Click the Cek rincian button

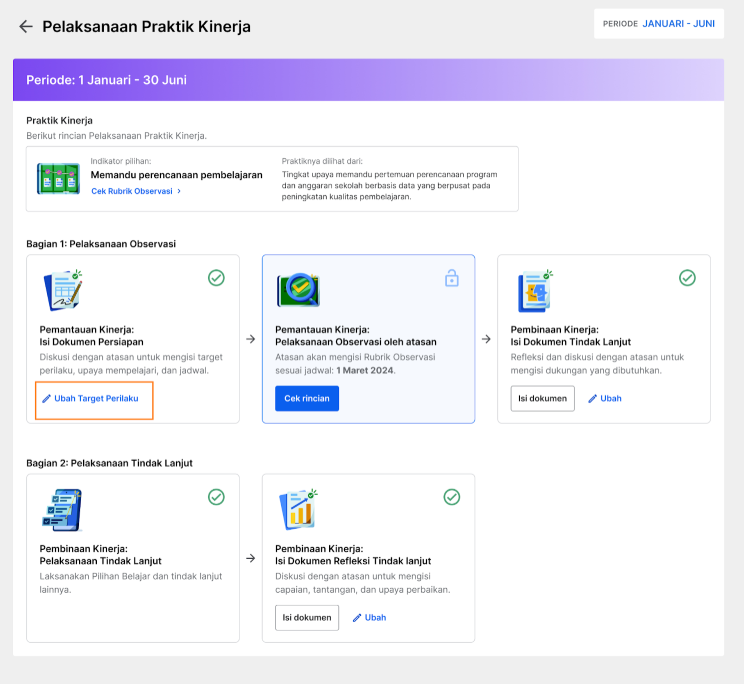pos(307,398)
